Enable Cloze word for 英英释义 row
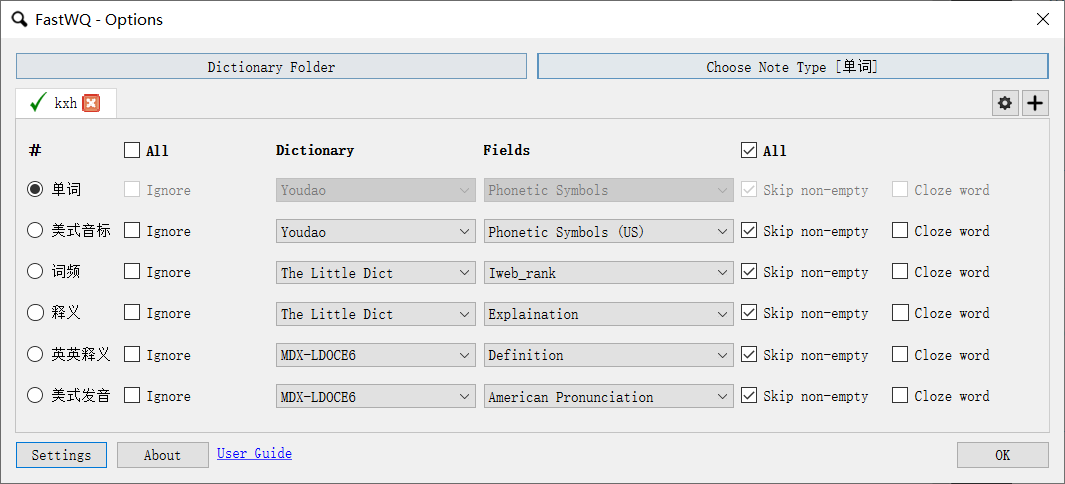 pyautogui.click(x=900, y=354)
